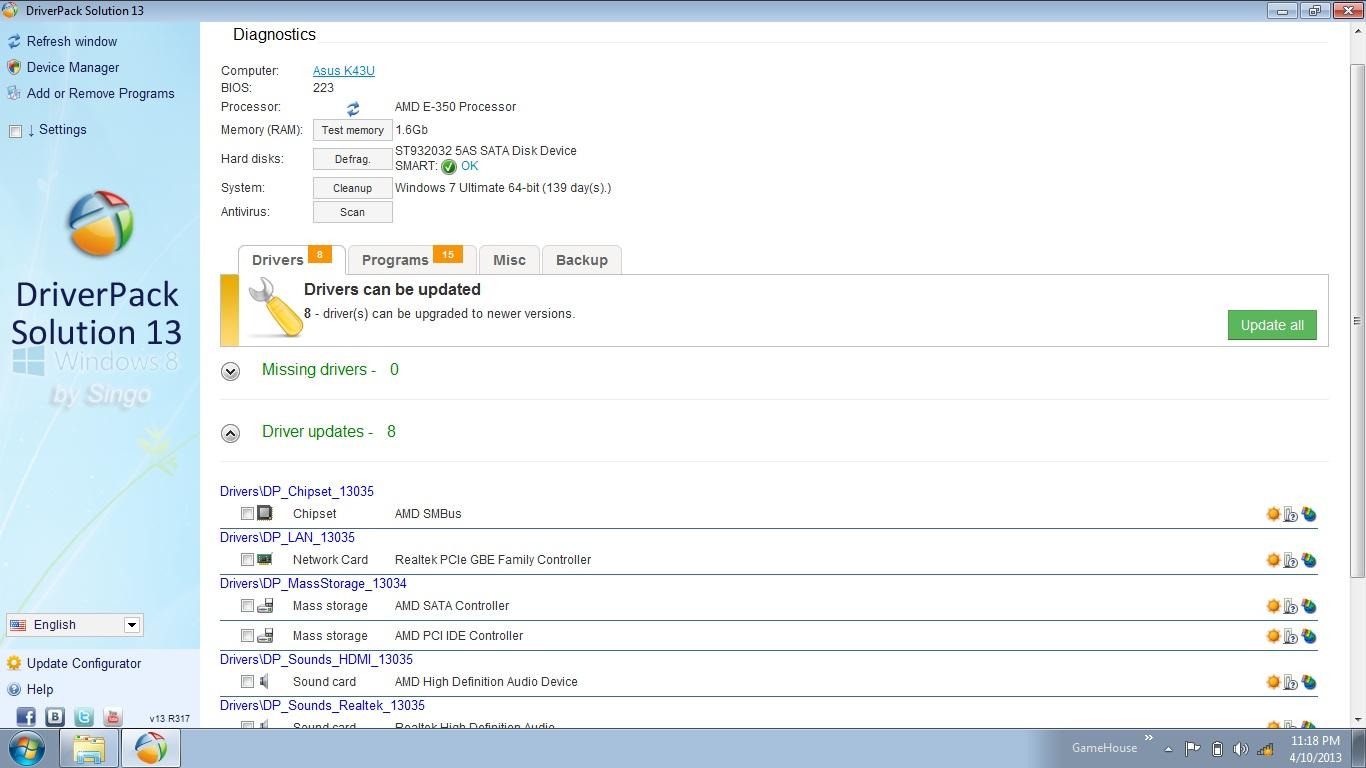Open the Backup tab
The image size is (1366, 768).
582,260
